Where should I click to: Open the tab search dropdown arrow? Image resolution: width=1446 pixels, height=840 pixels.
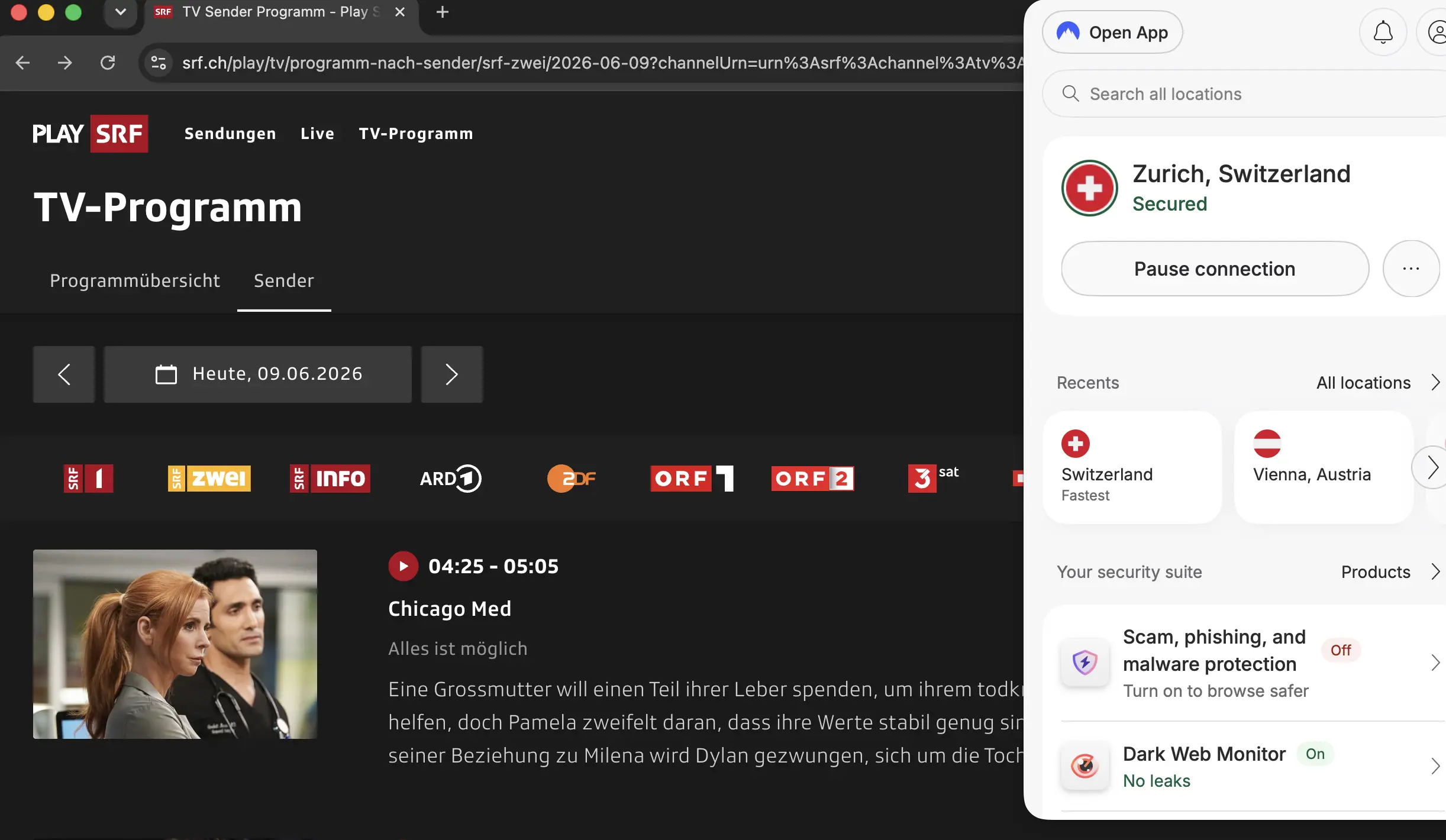tap(120, 12)
